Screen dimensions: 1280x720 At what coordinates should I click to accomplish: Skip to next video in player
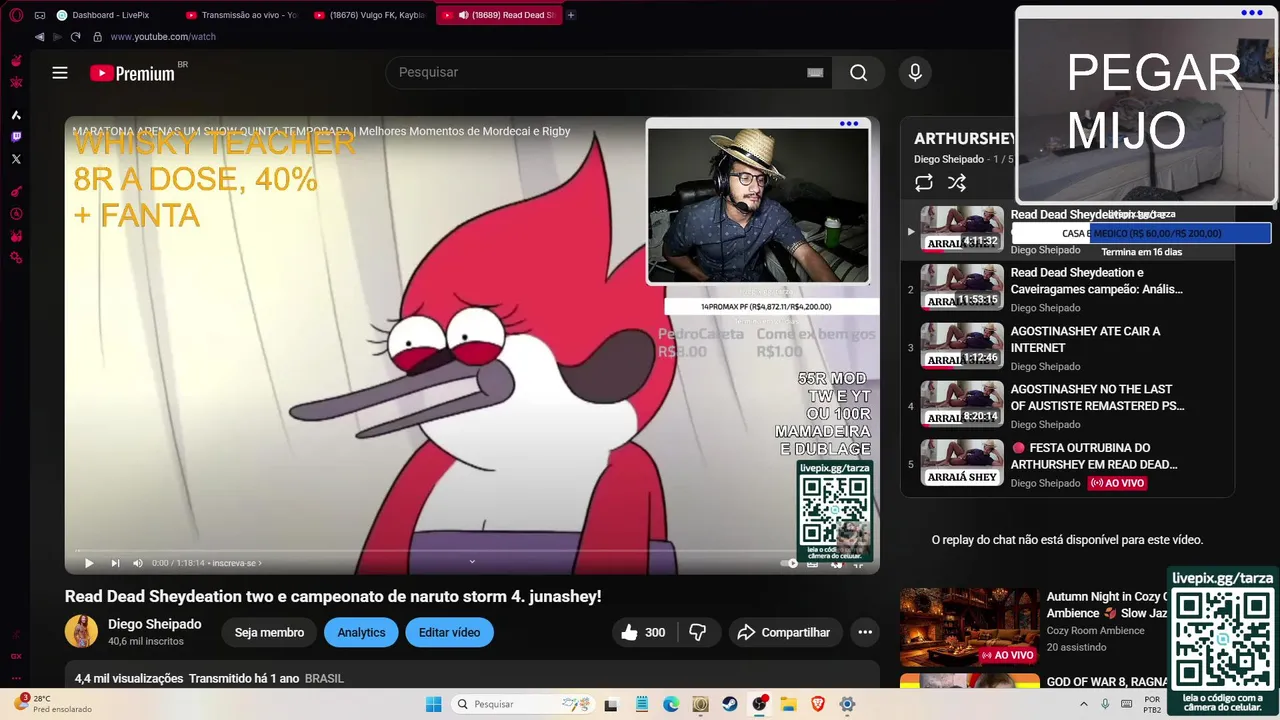click(115, 563)
